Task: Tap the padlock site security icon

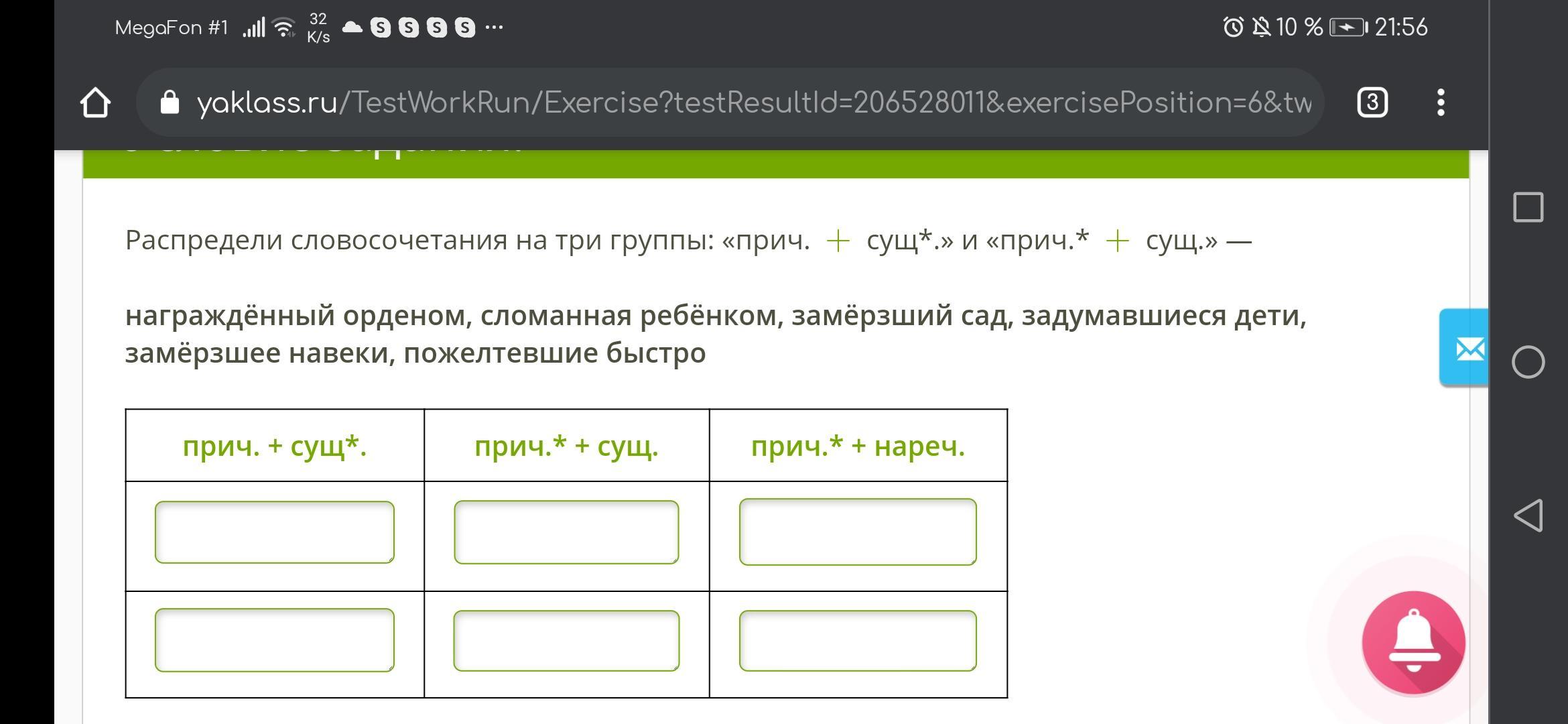Action: 170,103
